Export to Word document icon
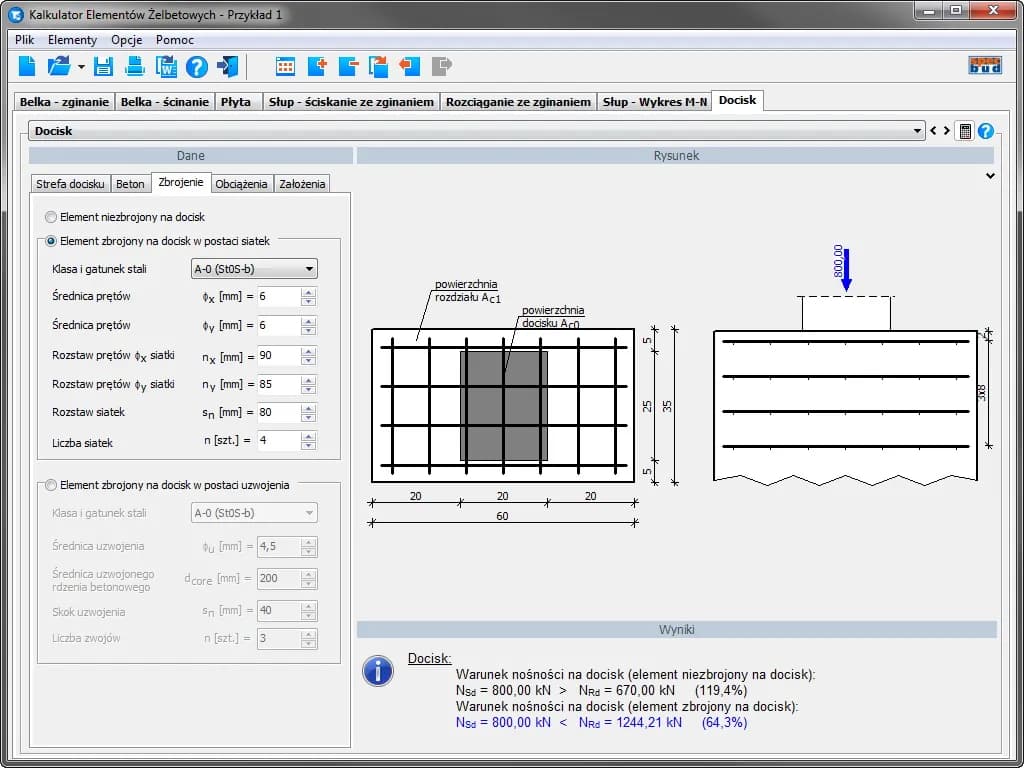 click(x=166, y=67)
